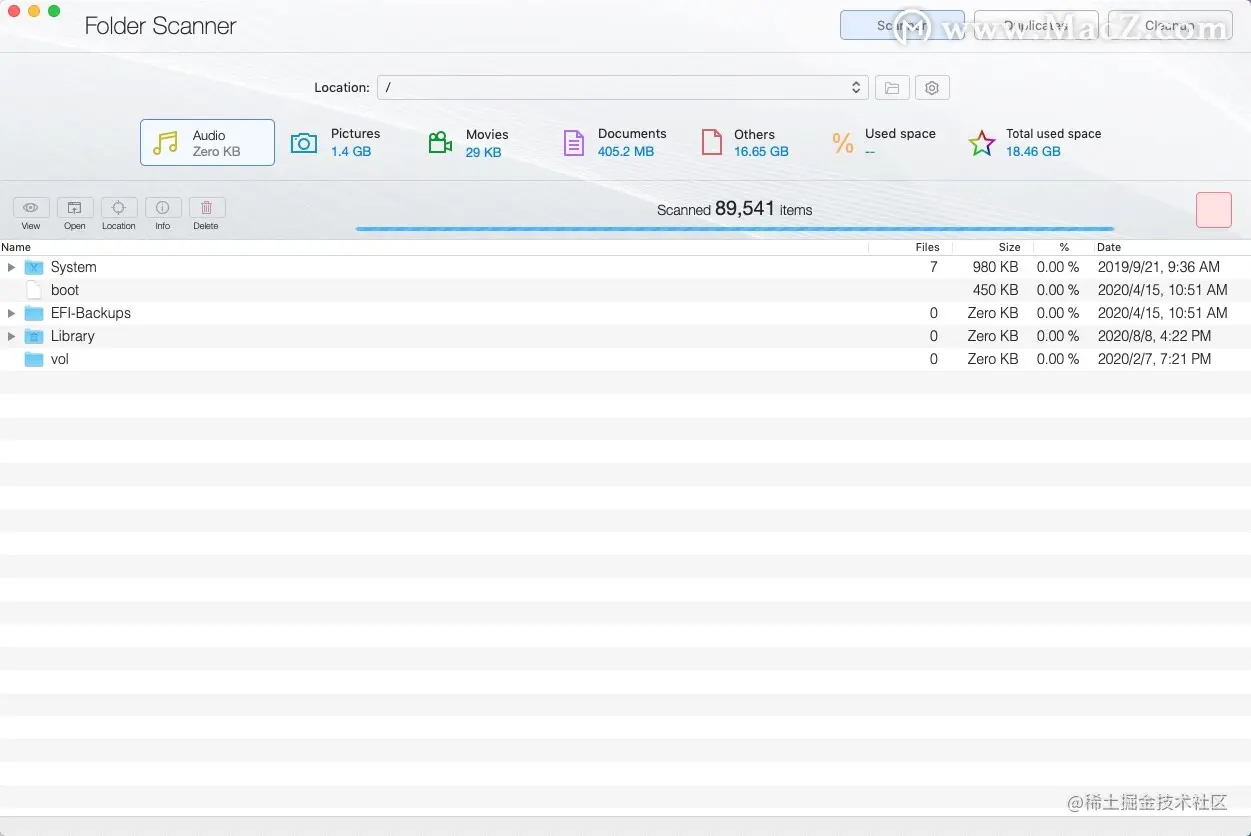Click the scan progress bar

pyautogui.click(x=735, y=229)
